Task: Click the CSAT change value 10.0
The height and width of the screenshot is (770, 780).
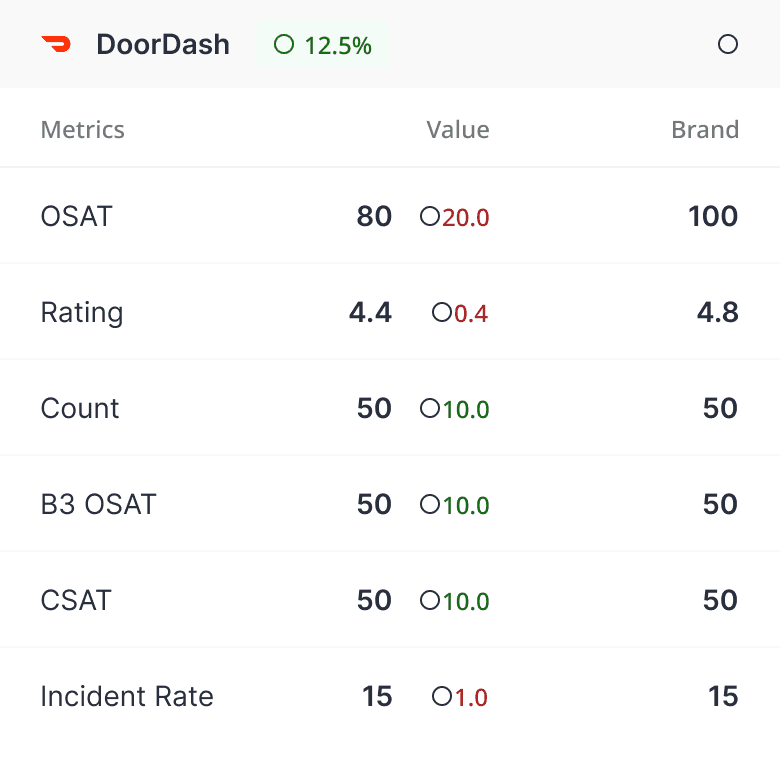Action: click(x=466, y=602)
